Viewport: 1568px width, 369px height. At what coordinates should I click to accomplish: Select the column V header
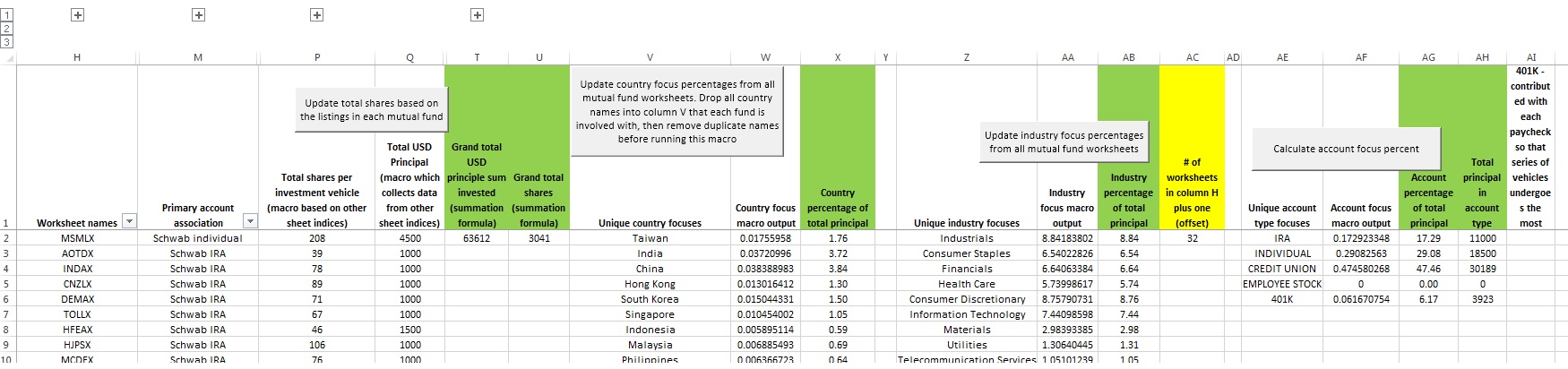click(650, 57)
